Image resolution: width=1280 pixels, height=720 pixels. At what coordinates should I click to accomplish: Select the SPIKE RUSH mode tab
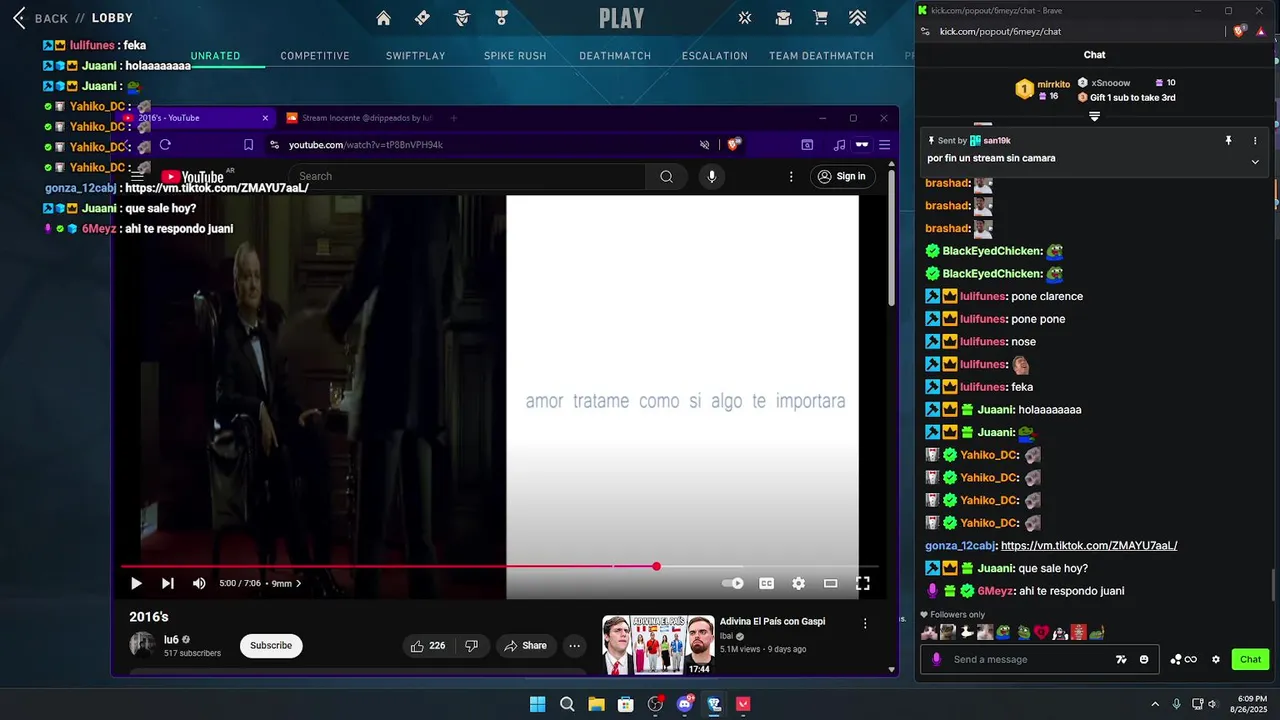515,56
